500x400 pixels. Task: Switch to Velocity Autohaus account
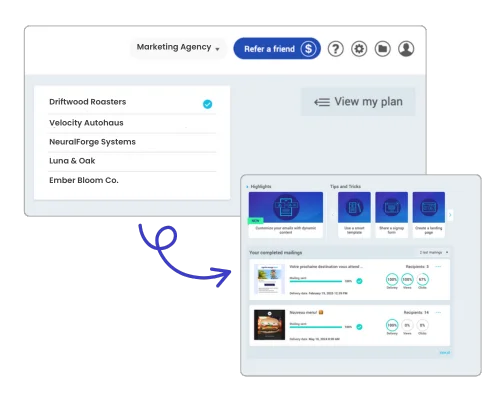[x=132, y=123]
